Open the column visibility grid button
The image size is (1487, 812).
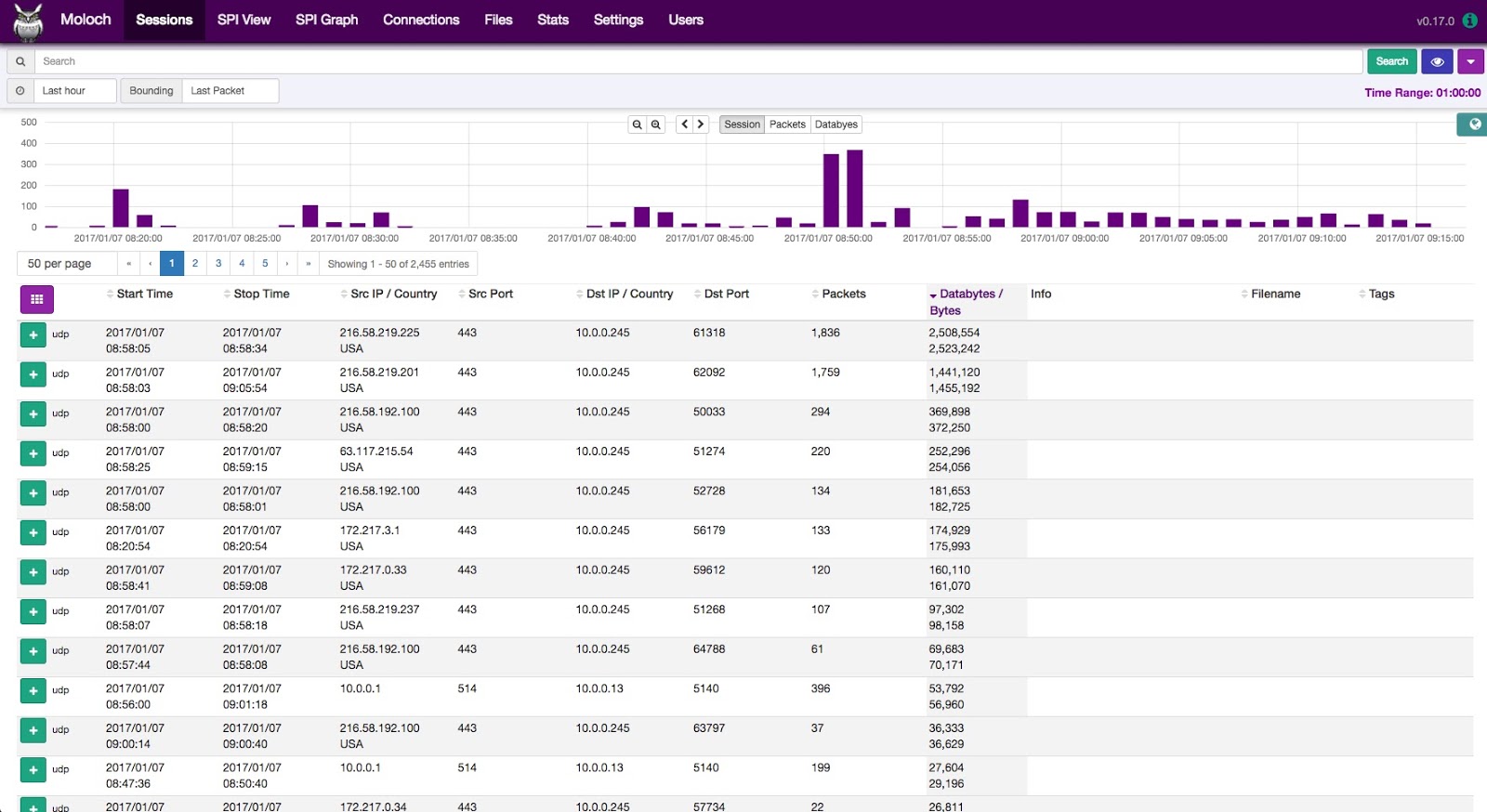[x=37, y=299]
